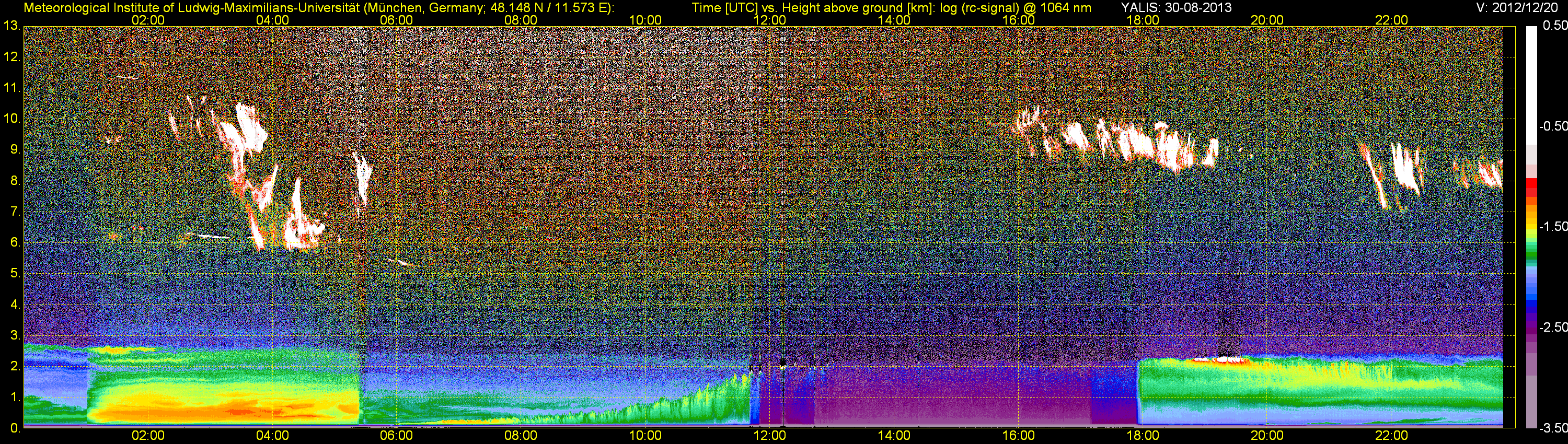Click the height axis label 12

pyautogui.click(x=11, y=56)
